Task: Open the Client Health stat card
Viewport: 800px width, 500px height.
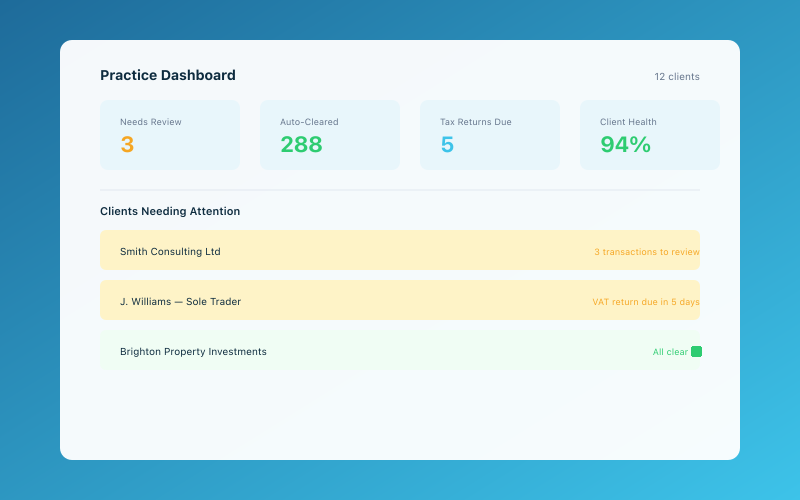Action: [649, 135]
